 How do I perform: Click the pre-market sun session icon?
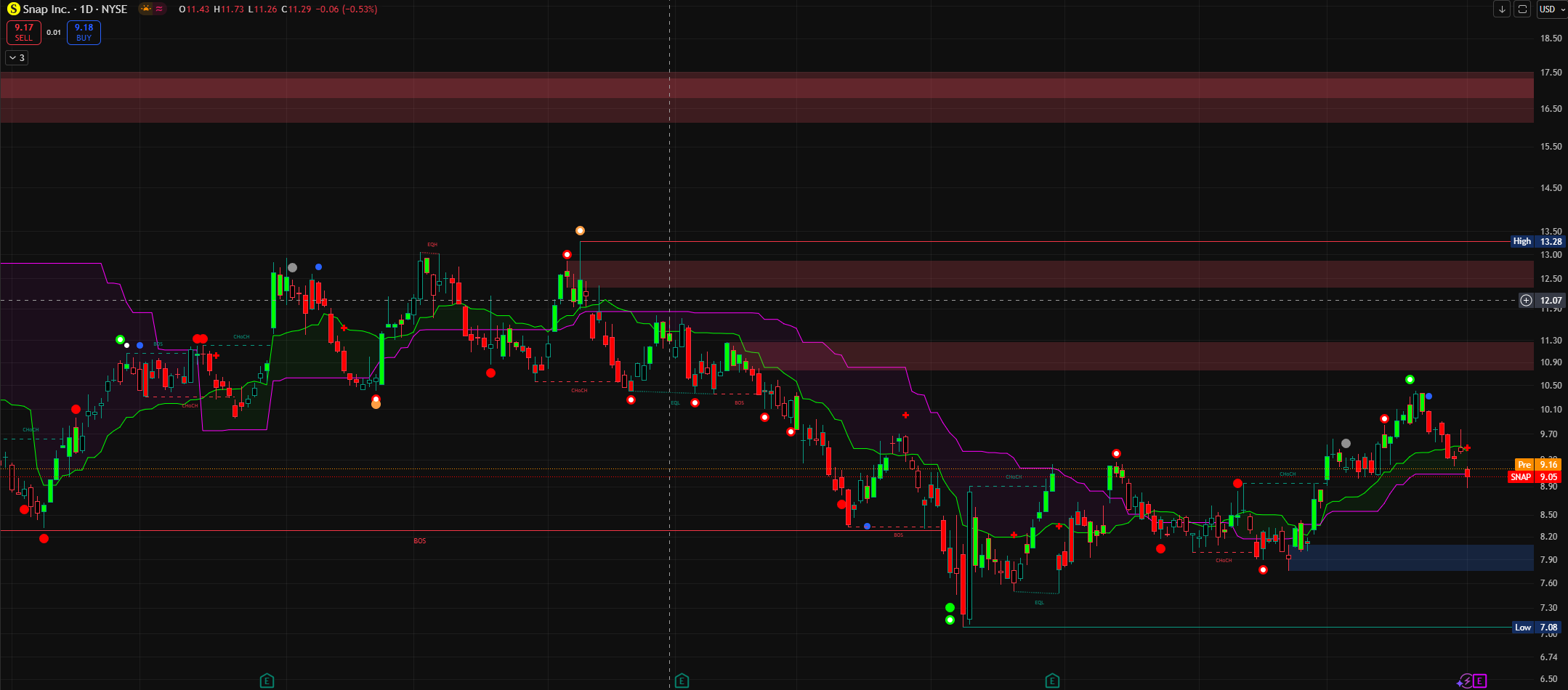146,9
